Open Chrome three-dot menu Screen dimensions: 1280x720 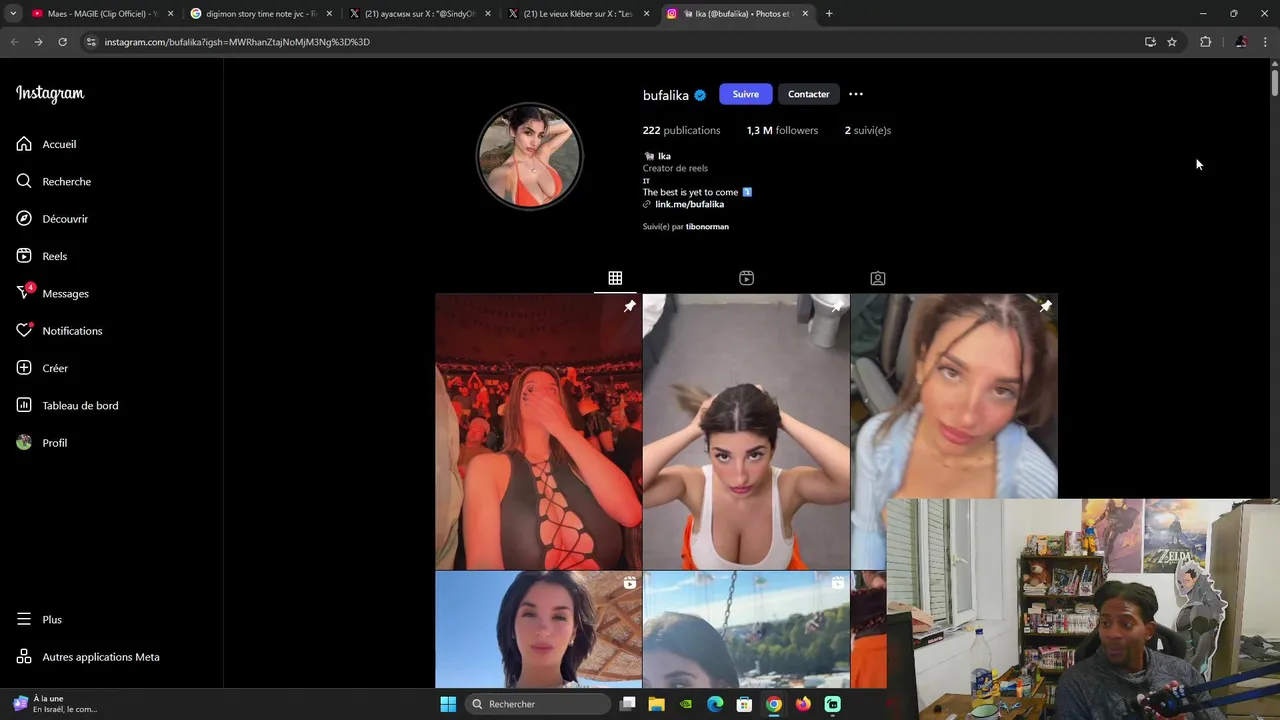point(1266,42)
